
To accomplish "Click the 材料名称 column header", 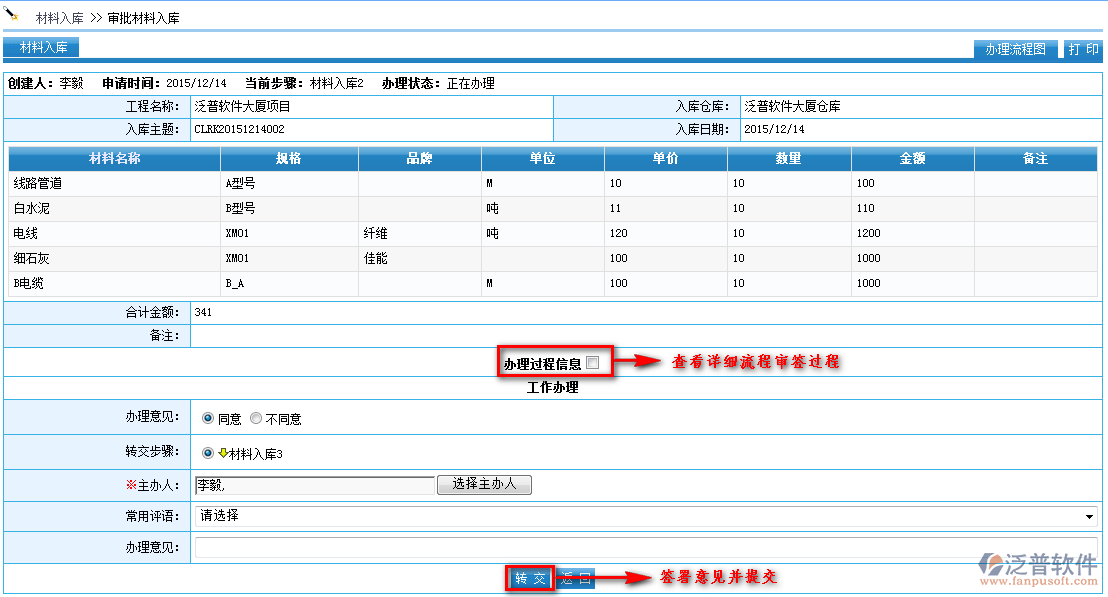I will tap(114, 159).
